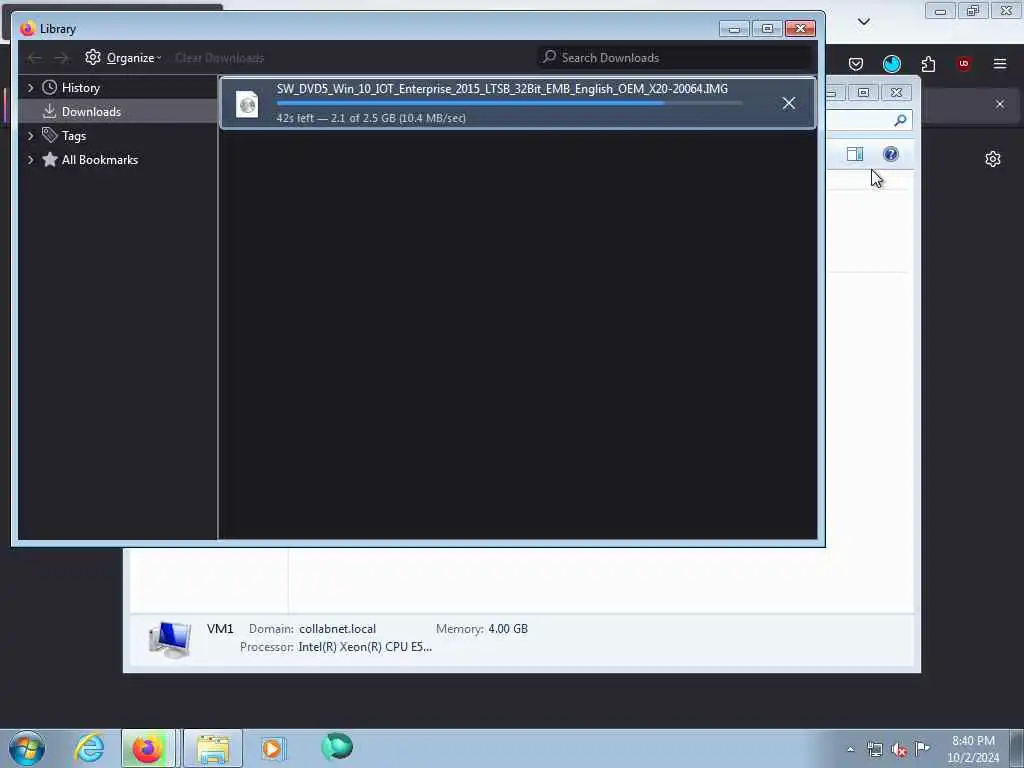1024x768 pixels.
Task: Open the Organize gear menu
Action: click(123, 57)
